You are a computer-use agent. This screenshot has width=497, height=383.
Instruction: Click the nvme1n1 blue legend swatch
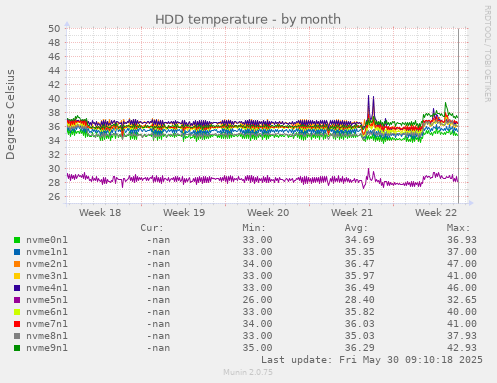(17, 252)
